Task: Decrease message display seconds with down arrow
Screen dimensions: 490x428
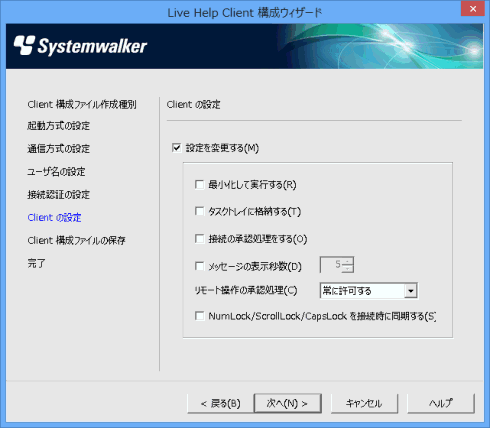Action: pos(348,268)
